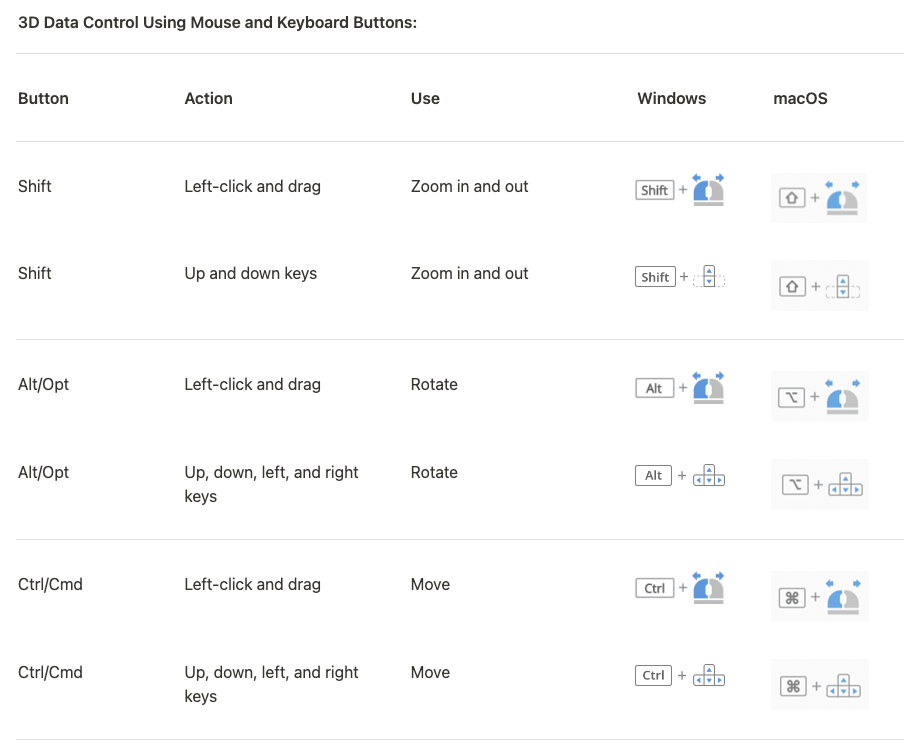Screen dimensions: 904x744
Task: Click the blue mouse drag icon in Shift Windows row
Action: click(708, 190)
